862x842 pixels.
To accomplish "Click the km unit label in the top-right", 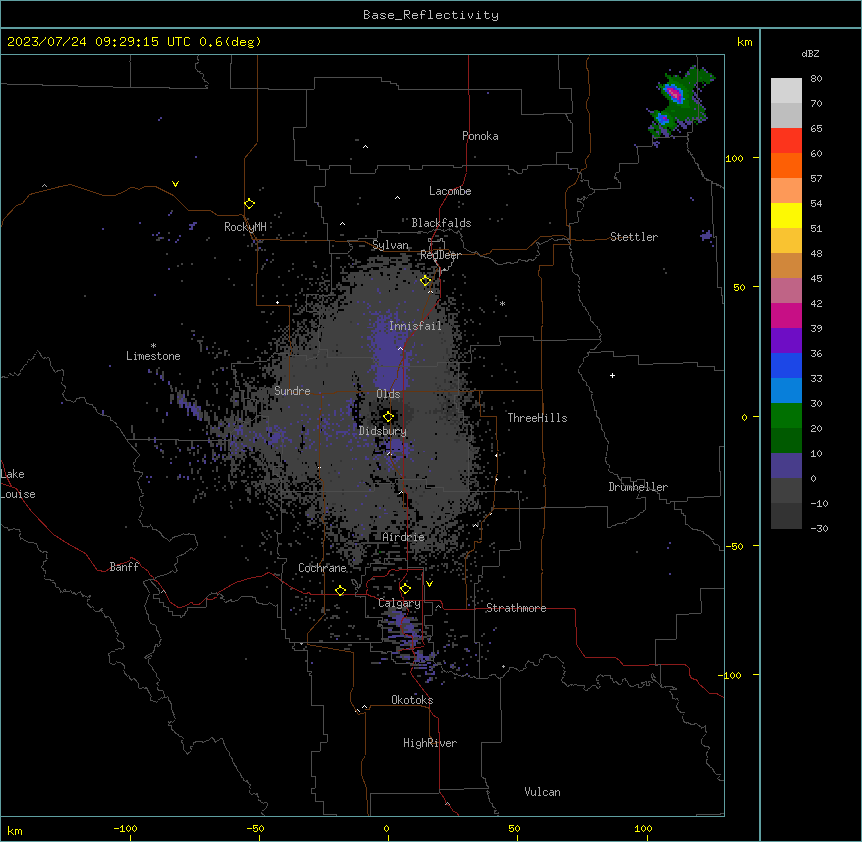I will point(744,42).
